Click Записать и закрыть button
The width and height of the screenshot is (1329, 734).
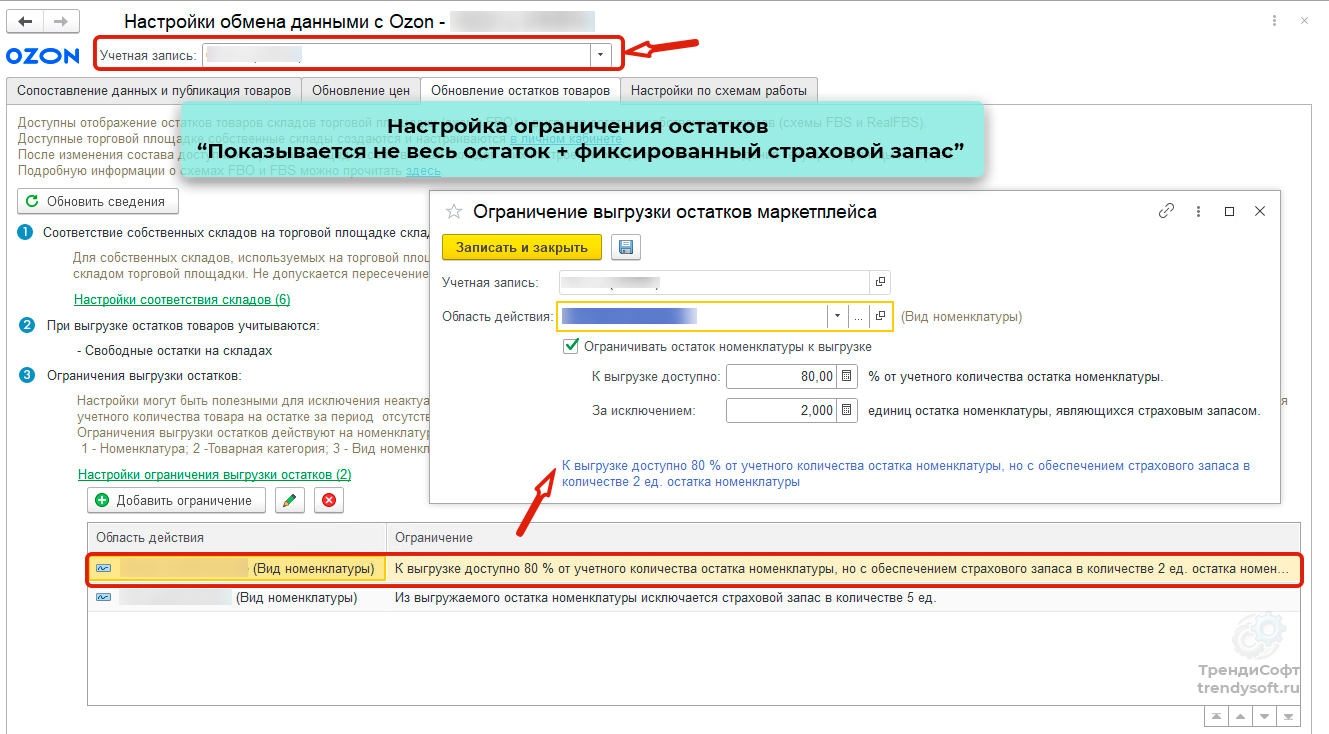[x=522, y=247]
